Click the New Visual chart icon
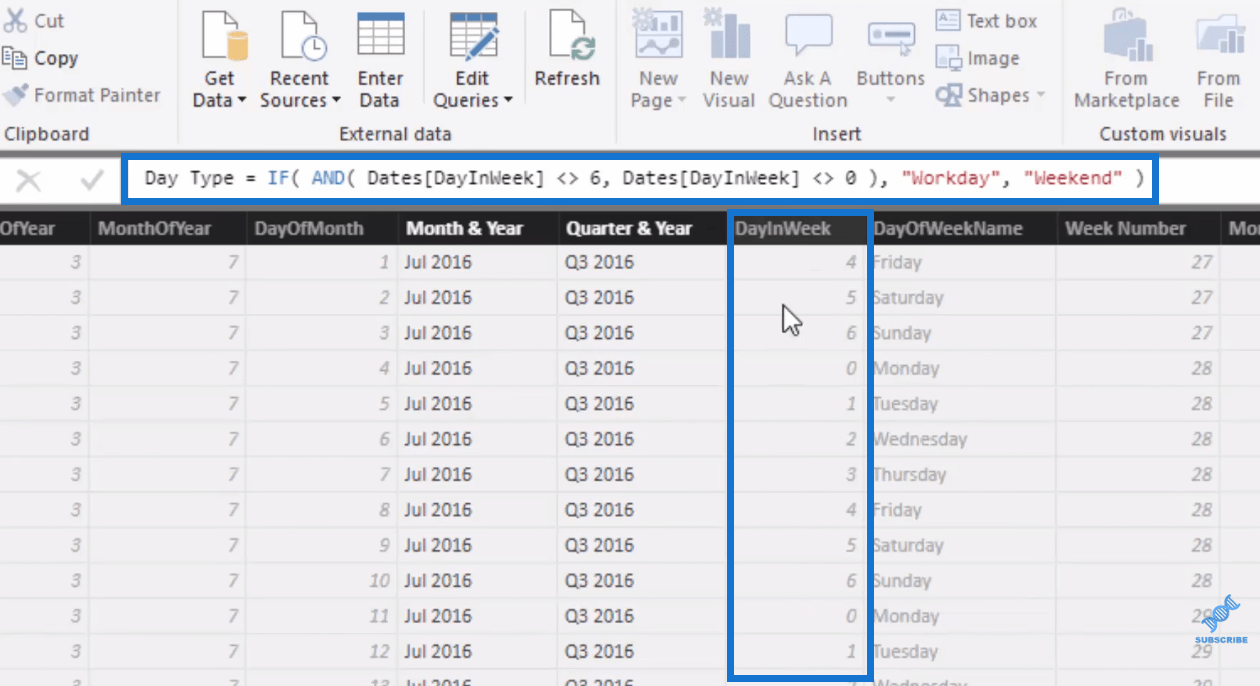Screen dimensions: 1260x686 (x=728, y=35)
